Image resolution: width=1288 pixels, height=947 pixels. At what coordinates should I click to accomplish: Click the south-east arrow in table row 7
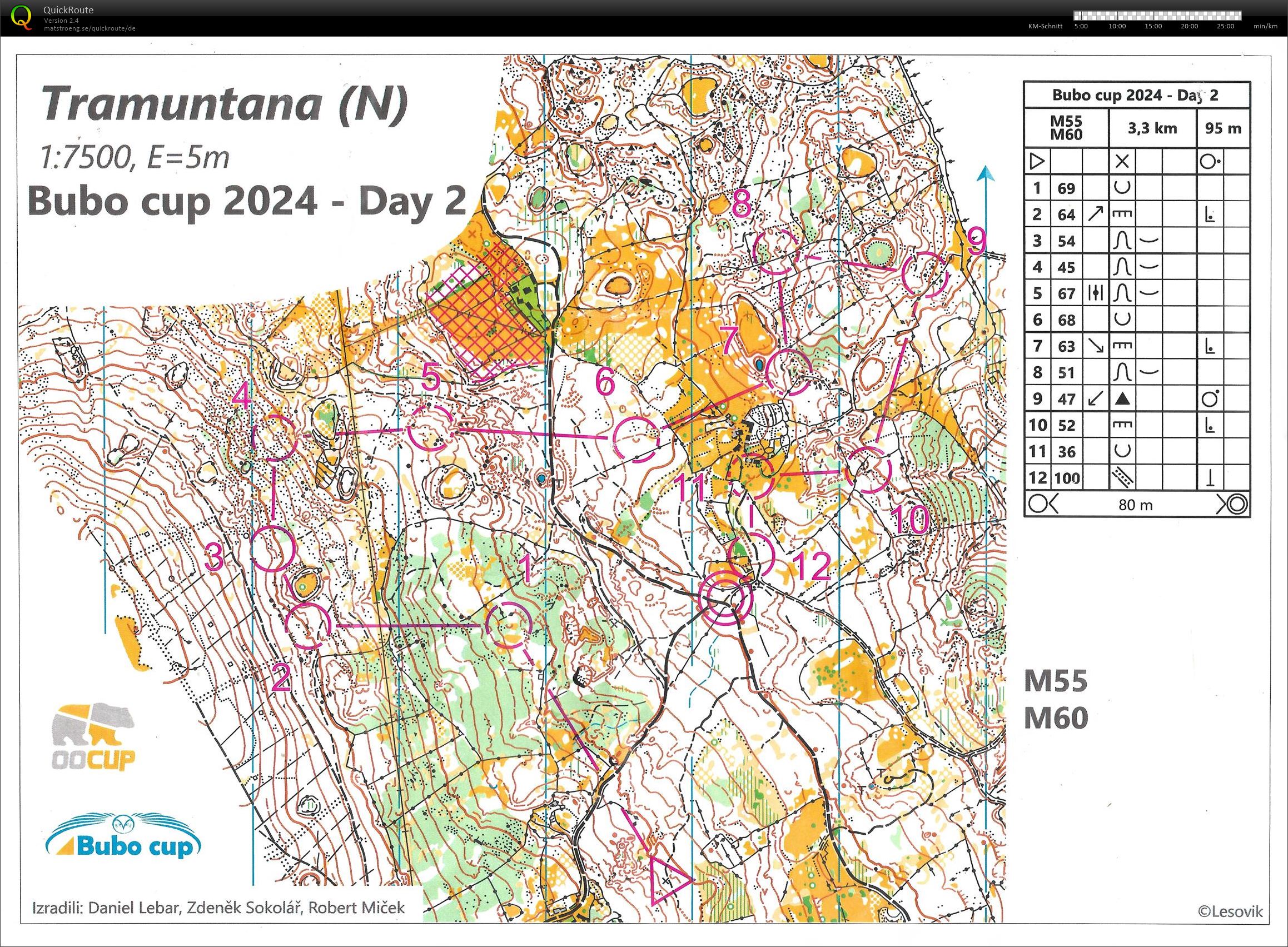(x=1095, y=346)
